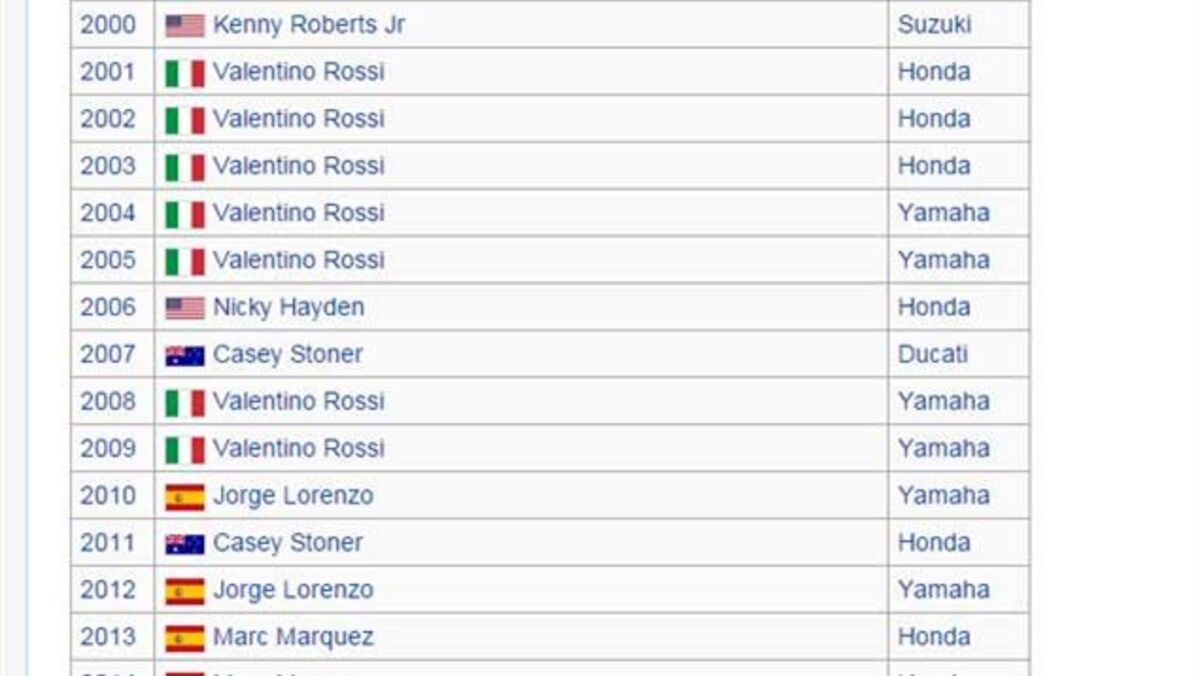Click Yamaha in the 2005 row
The height and width of the screenshot is (676, 1200).
tap(943, 260)
